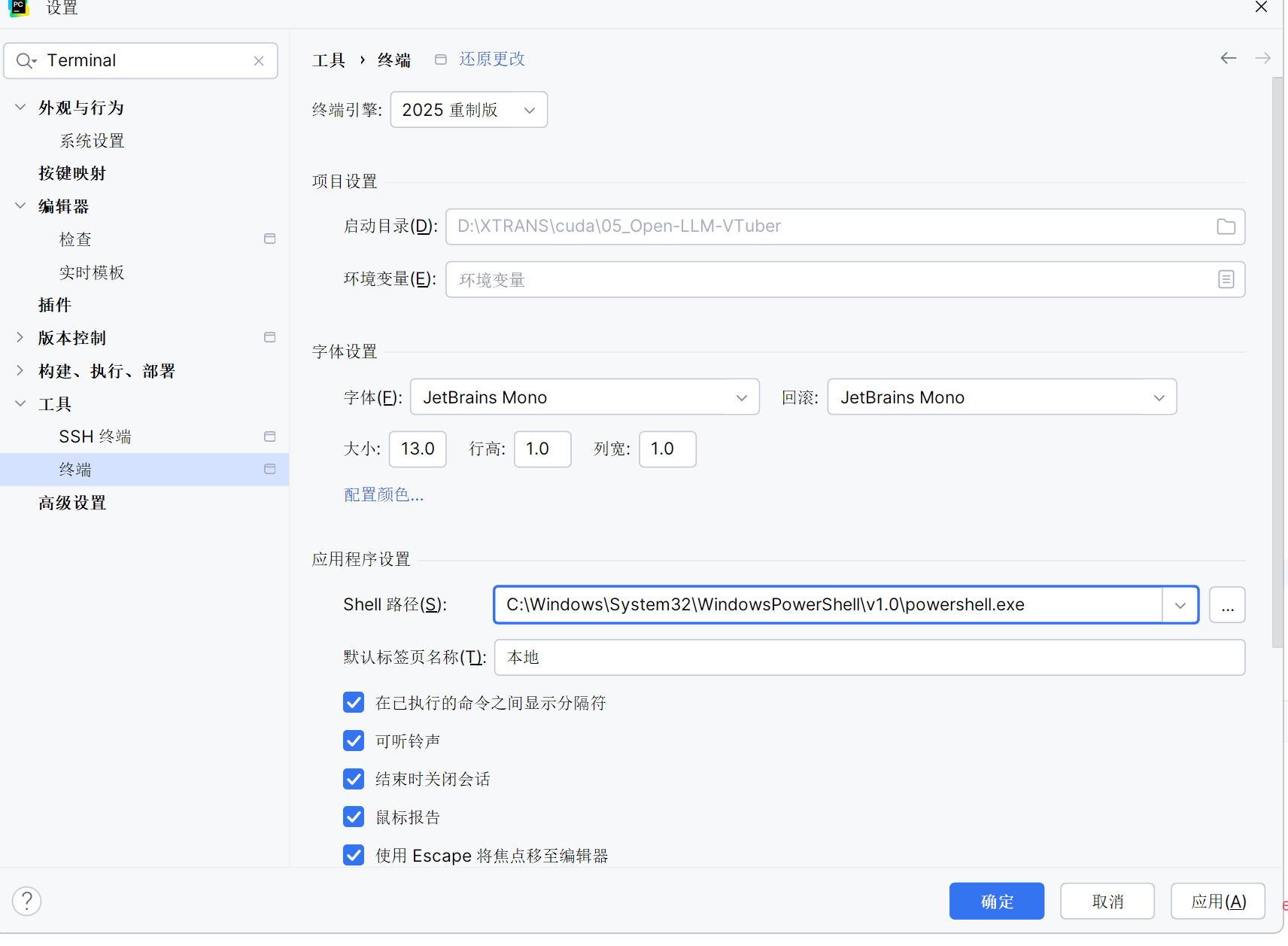Click the 列宽 1.0 field
The height and width of the screenshot is (946, 1288).
click(x=667, y=449)
